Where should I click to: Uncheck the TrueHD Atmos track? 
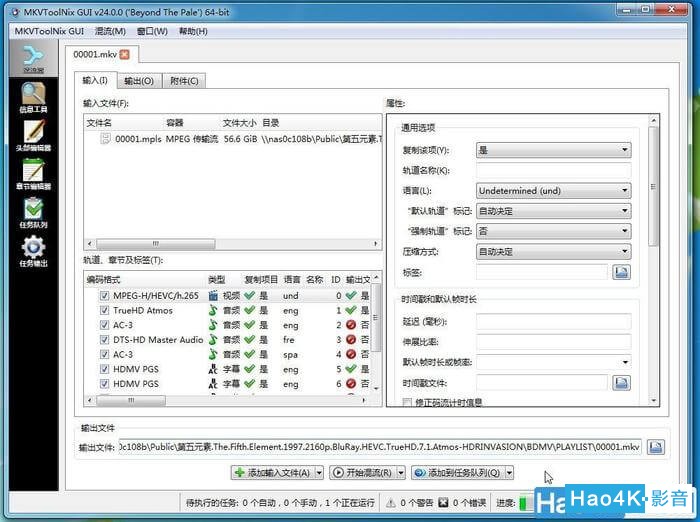point(104,310)
